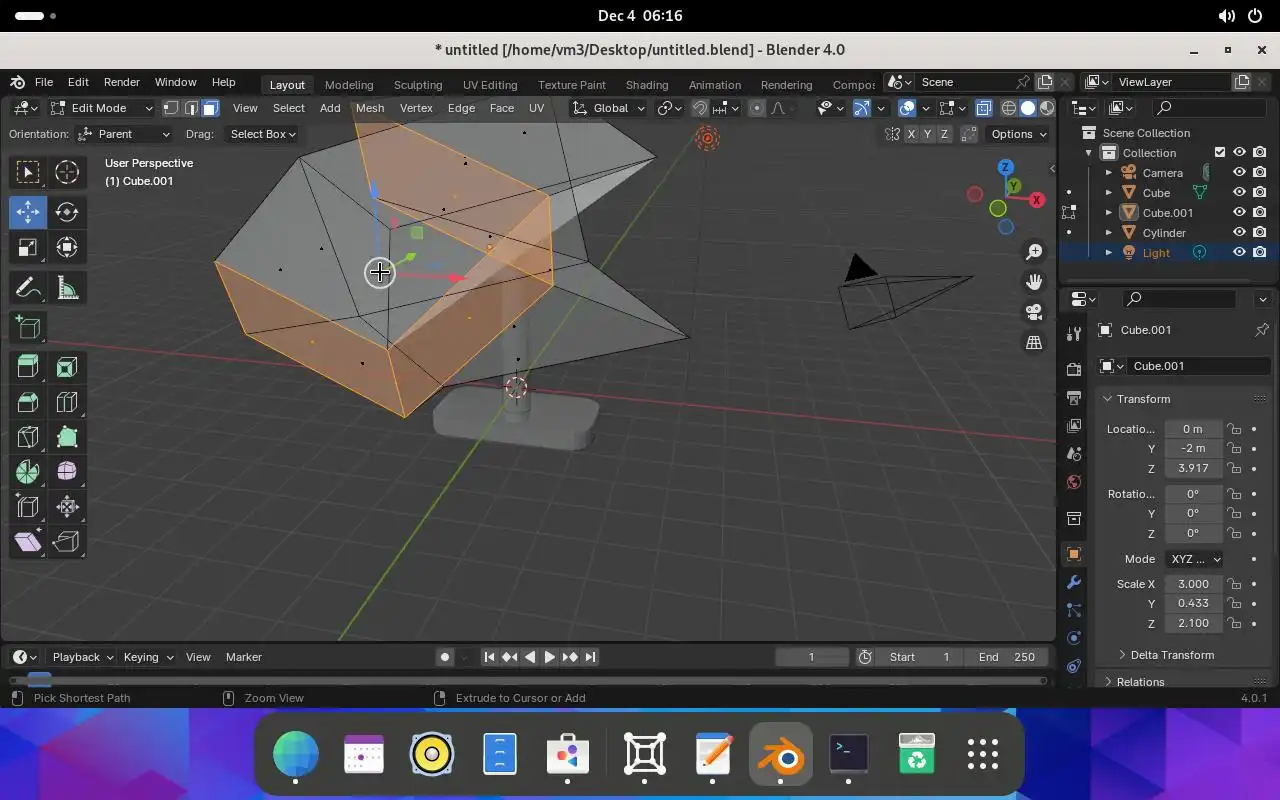Toggle X-ray display
Screen dimensions: 1280x800
pos(984,108)
